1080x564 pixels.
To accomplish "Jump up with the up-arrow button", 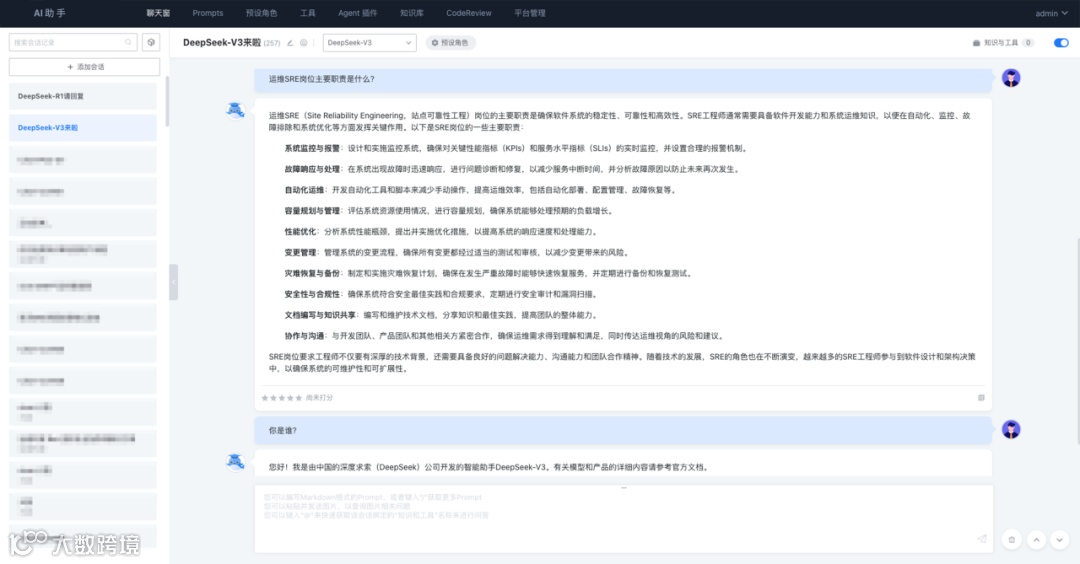I will [x=1036, y=540].
